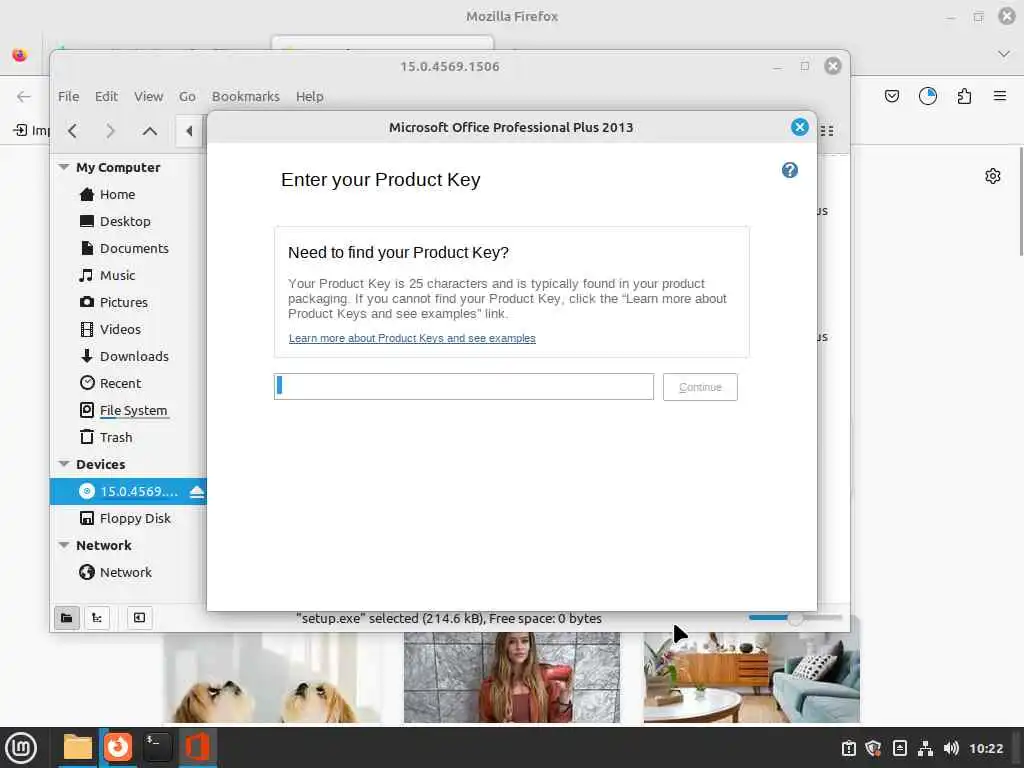Hide the file manager sidebar

pyautogui.click(x=139, y=618)
